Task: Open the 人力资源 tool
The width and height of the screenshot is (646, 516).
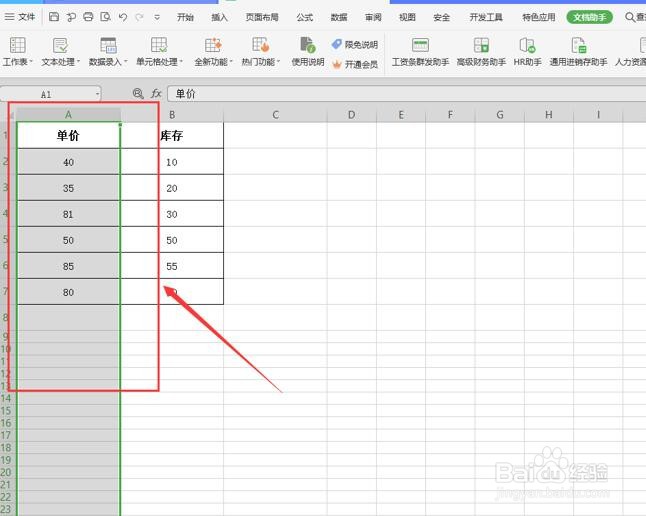Action: tap(631, 52)
